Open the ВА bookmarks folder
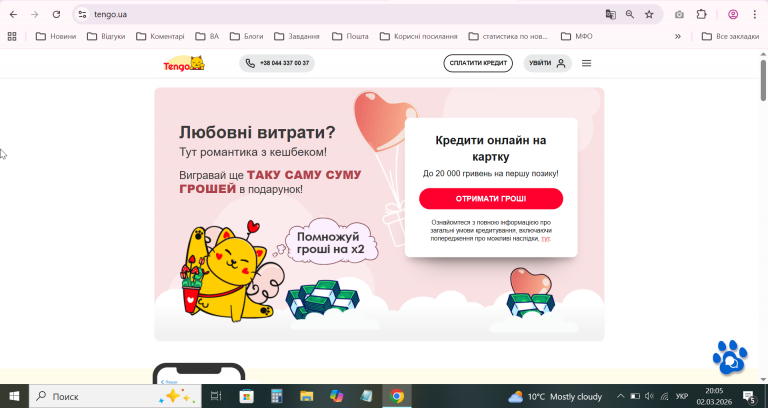768x408 pixels. tap(207, 36)
